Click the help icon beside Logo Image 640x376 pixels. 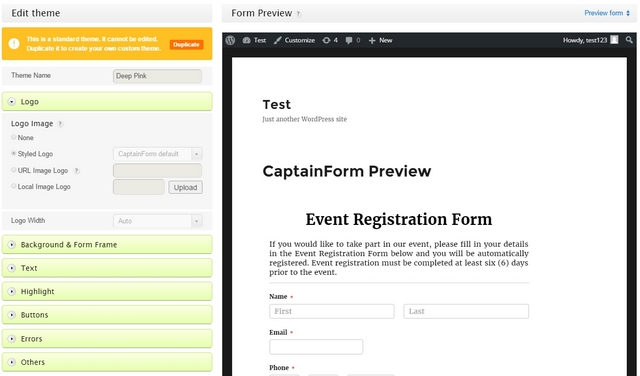coord(60,124)
